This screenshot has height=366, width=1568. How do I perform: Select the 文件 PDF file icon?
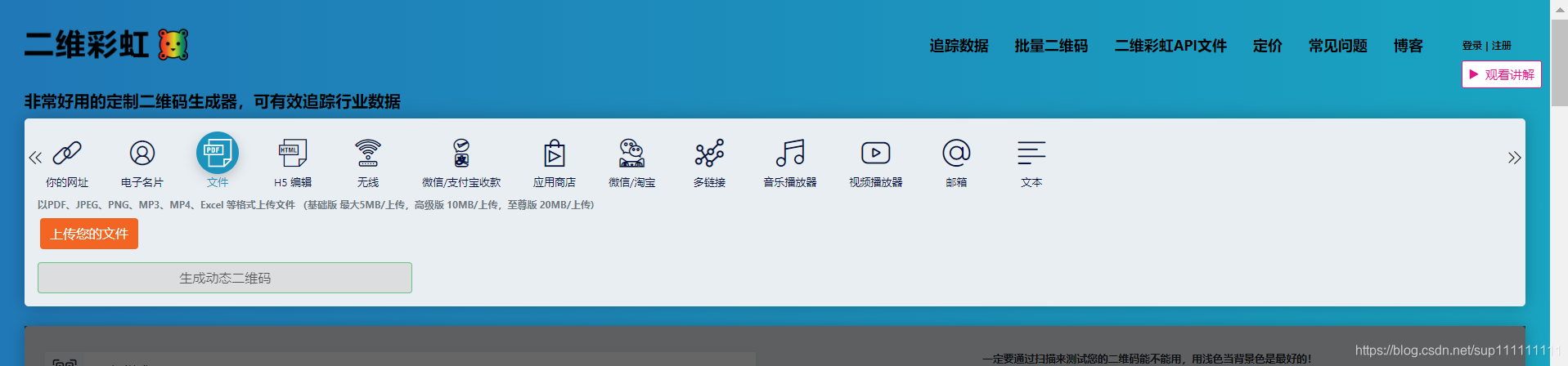[x=218, y=153]
